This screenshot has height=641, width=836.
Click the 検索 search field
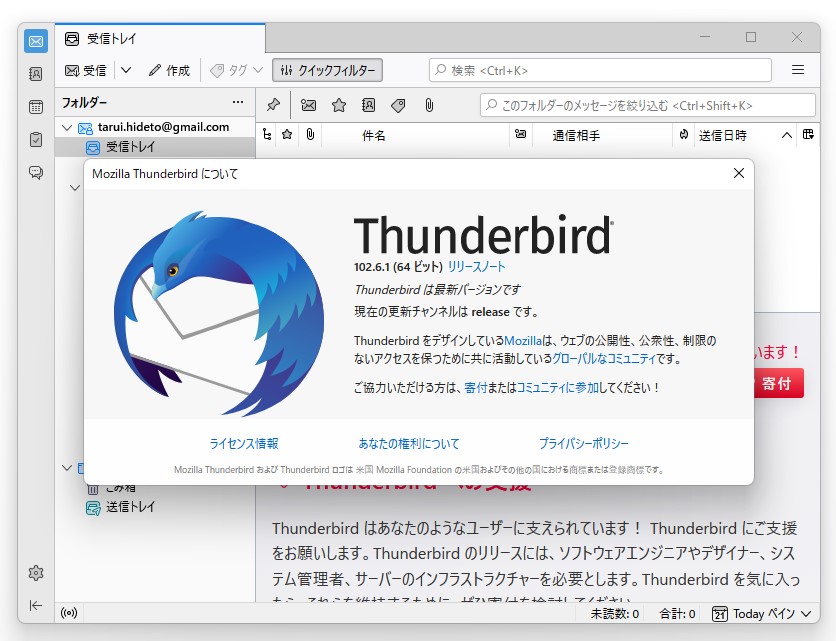pyautogui.click(x=600, y=70)
